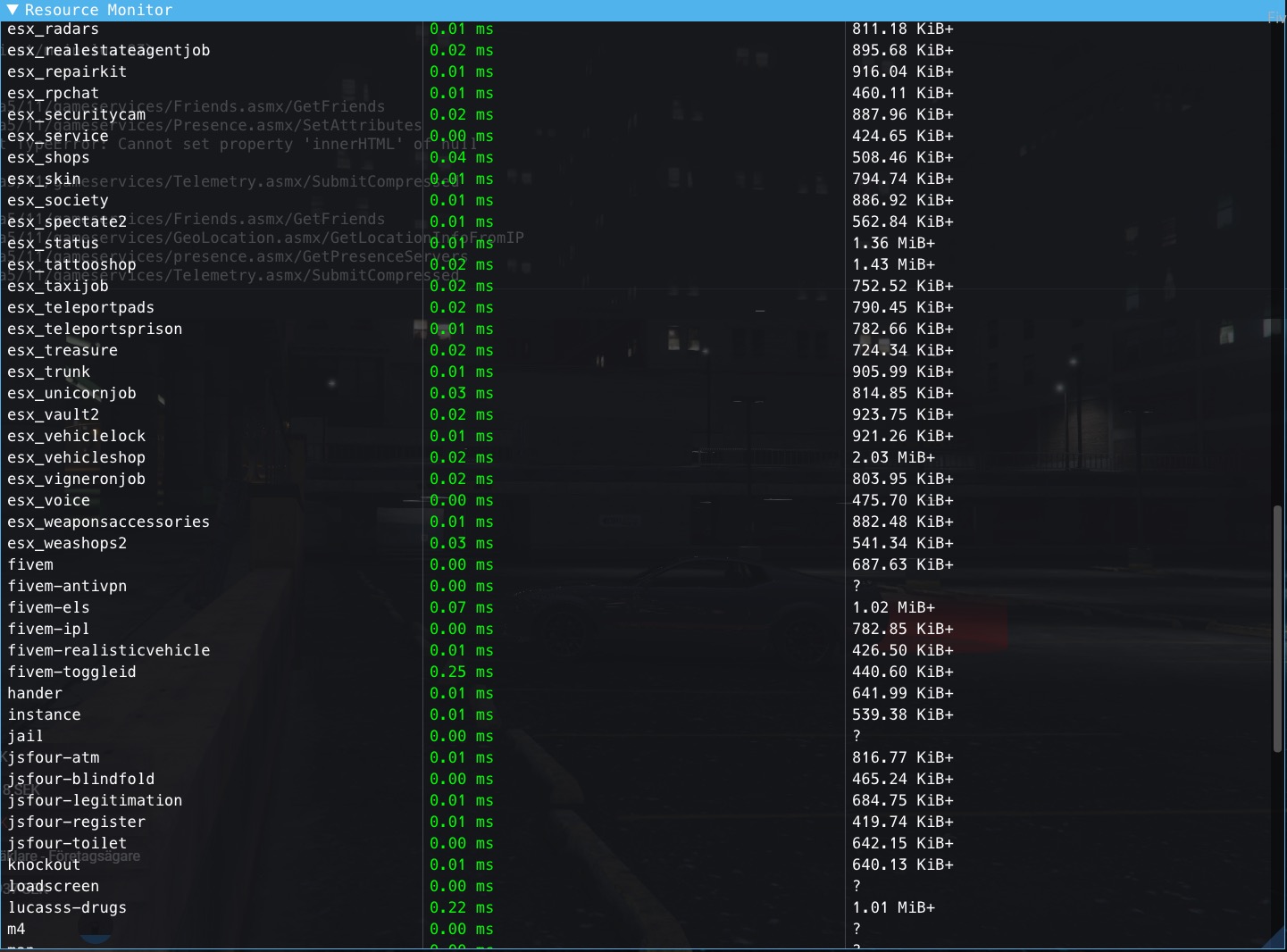The image size is (1287, 952).
Task: Click esx_unicornjob in the list
Action: [x=71, y=394]
